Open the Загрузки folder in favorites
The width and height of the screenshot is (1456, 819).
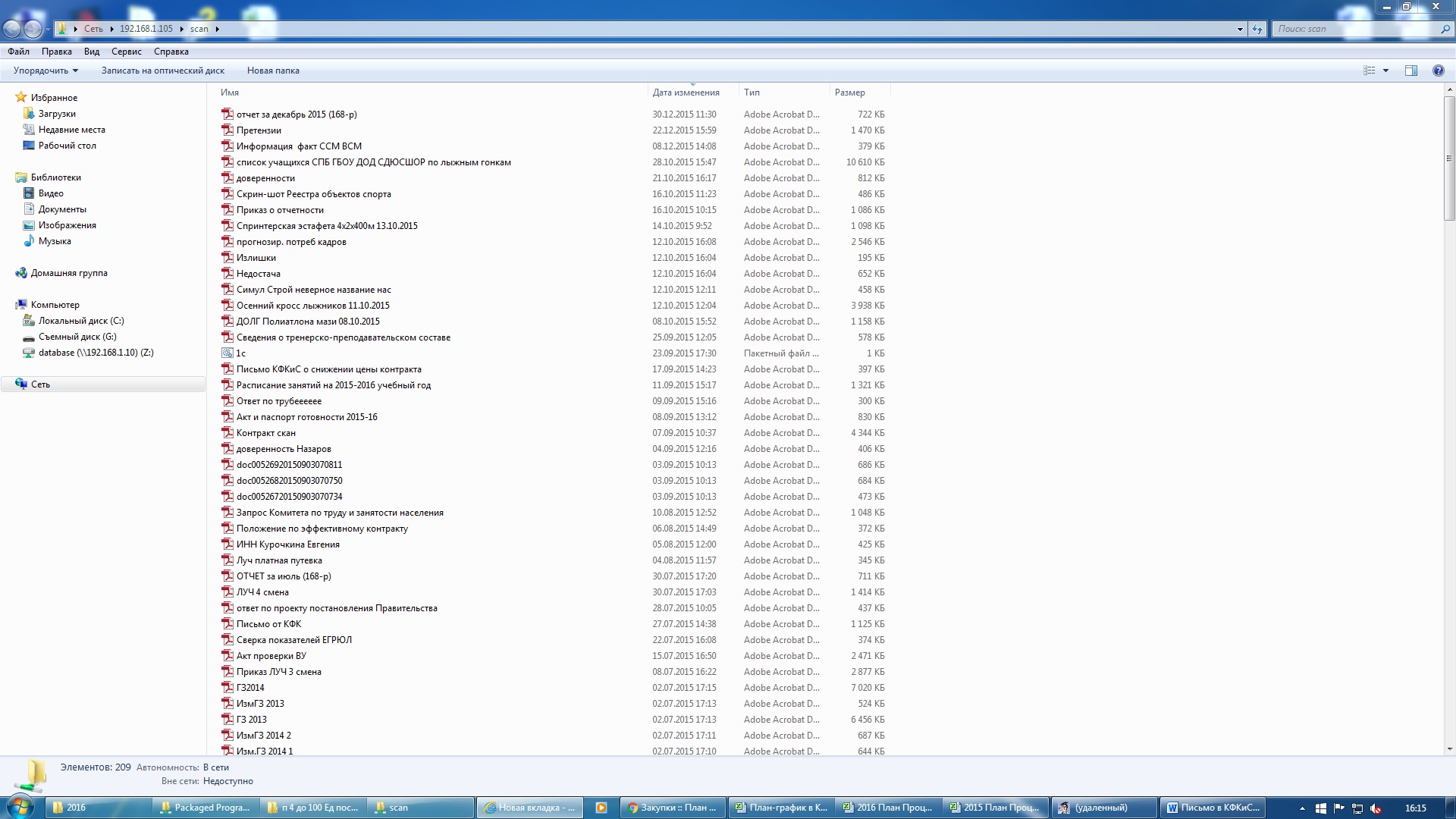click(x=57, y=114)
